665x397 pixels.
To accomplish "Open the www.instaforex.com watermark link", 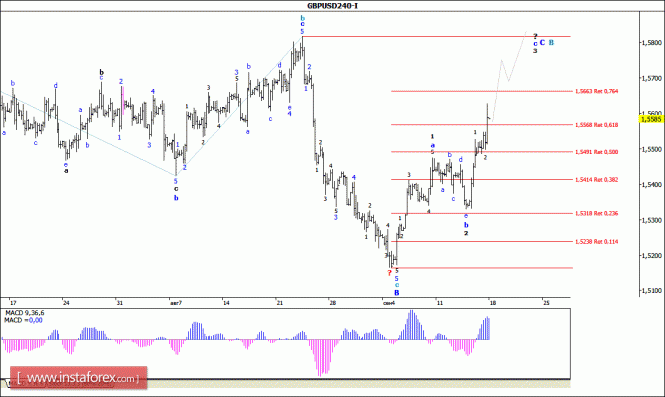I will 78,378.
